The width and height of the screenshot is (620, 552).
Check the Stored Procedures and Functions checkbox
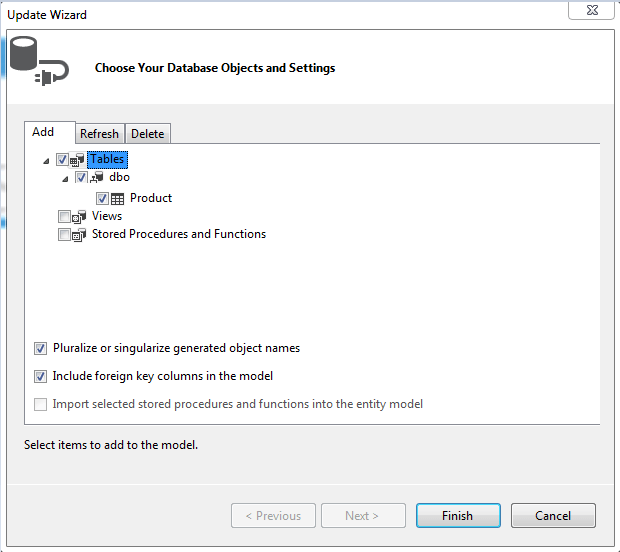pos(64,234)
